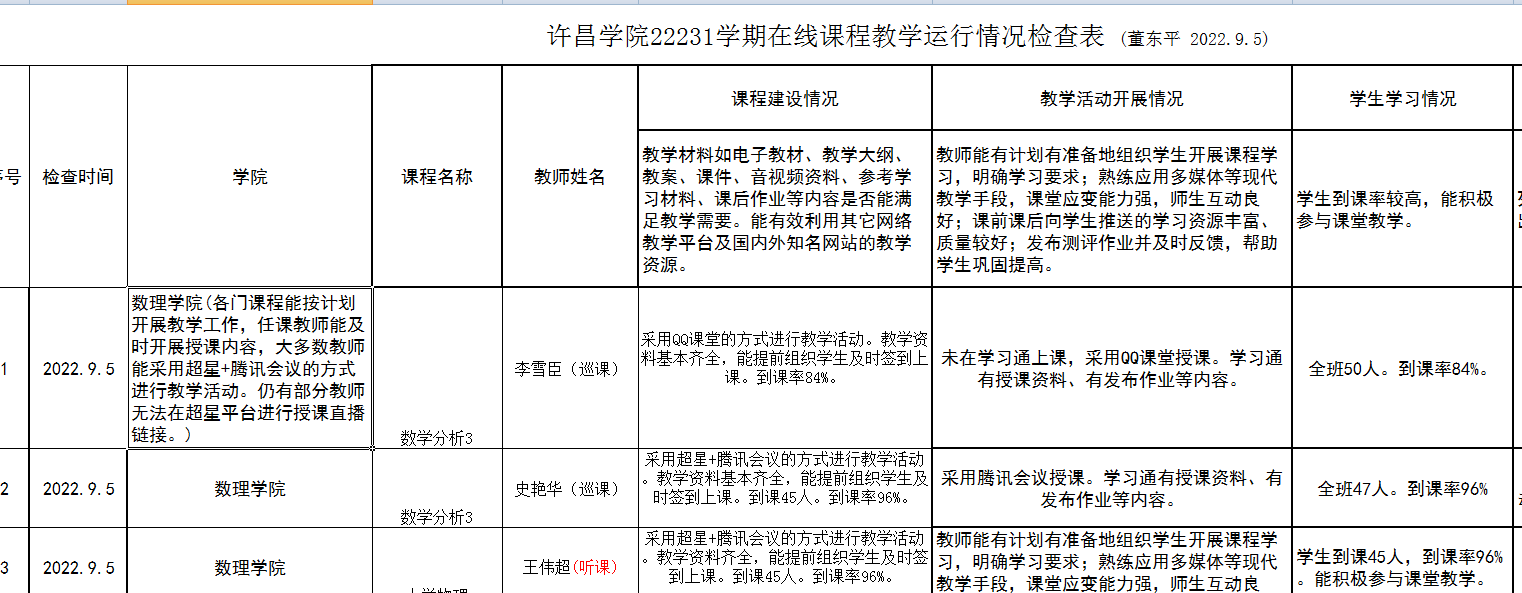This screenshot has width=1522, height=593.
Task: Click the 课程建设情况 header cell
Action: pyautogui.click(x=785, y=99)
